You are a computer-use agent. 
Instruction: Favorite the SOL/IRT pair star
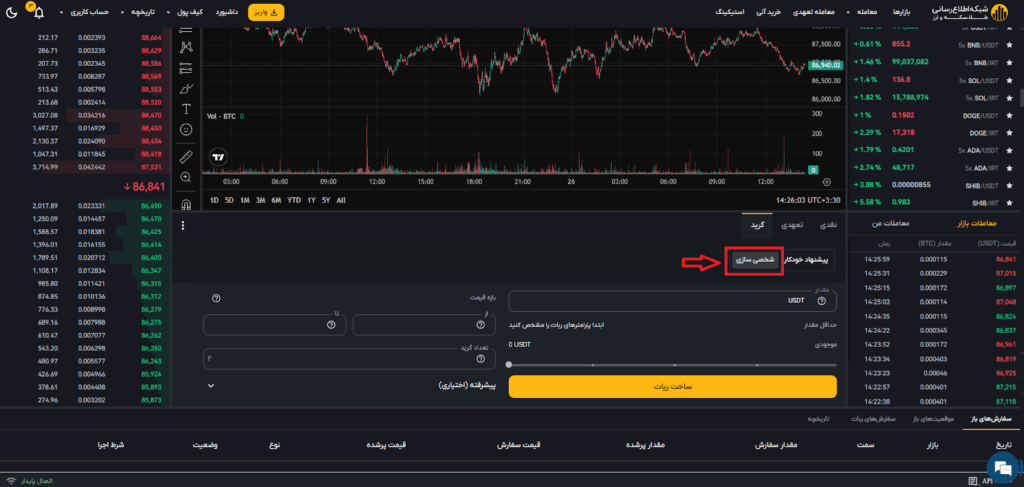[x=1010, y=98]
